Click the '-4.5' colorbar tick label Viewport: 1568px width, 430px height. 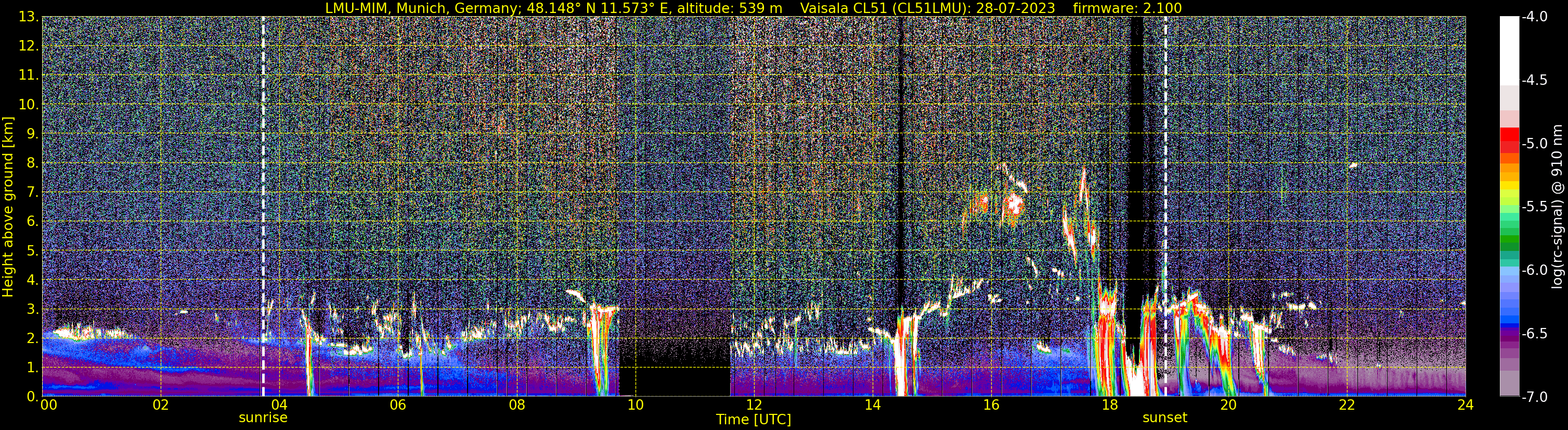click(1534, 80)
